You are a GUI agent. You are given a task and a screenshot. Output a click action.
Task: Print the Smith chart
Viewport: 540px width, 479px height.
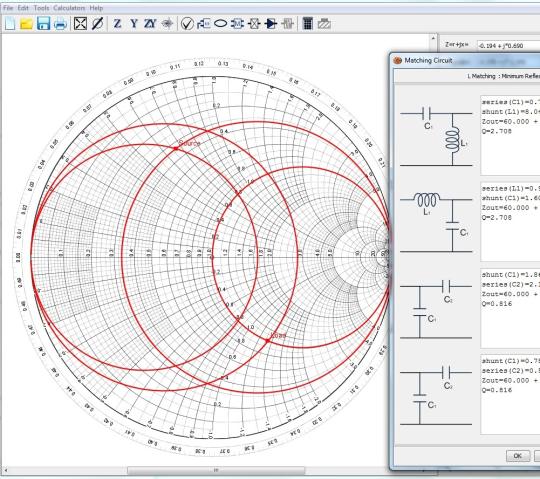[60, 24]
